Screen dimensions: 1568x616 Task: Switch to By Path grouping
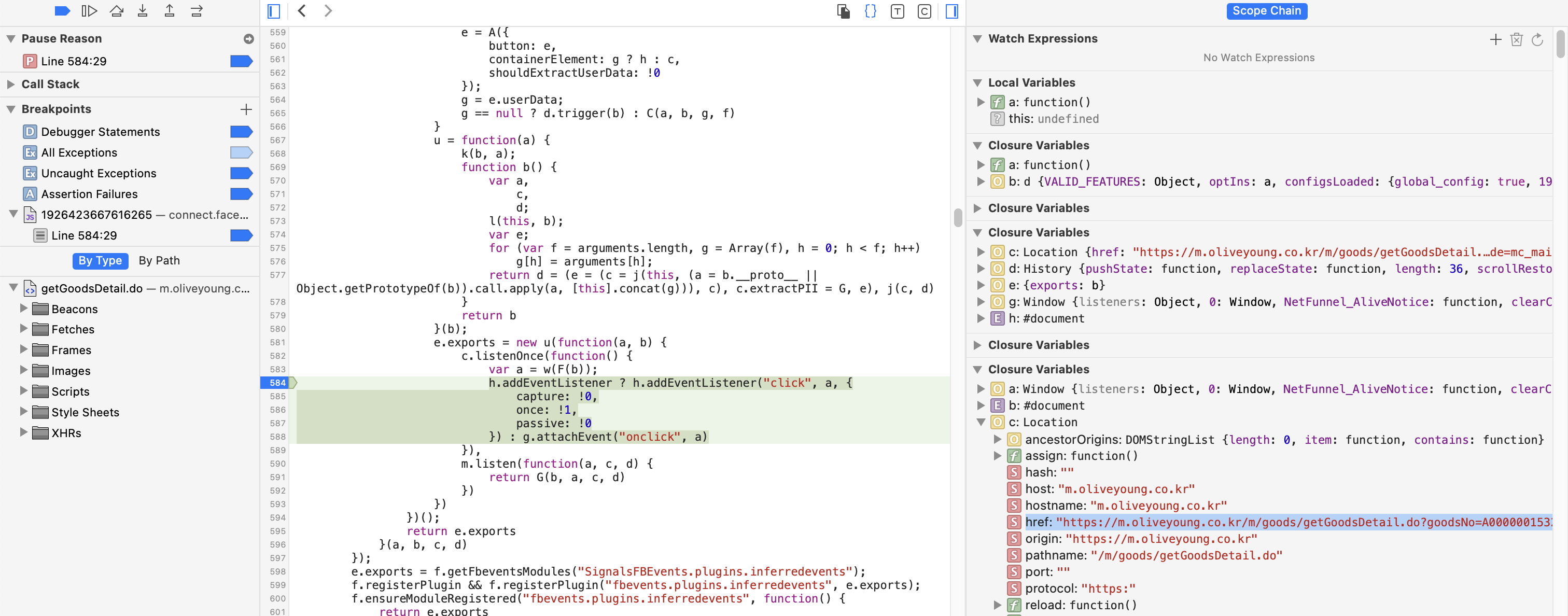pyautogui.click(x=159, y=260)
